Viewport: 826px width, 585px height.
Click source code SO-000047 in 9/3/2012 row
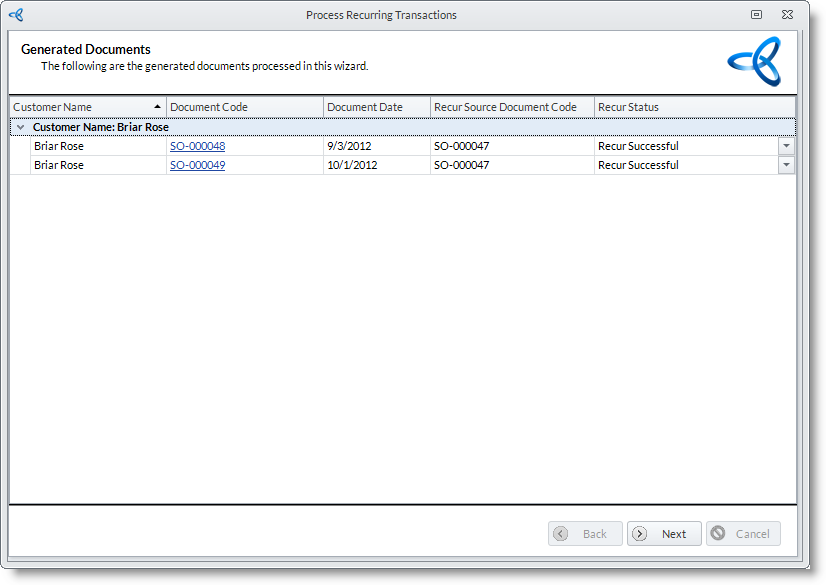461,146
